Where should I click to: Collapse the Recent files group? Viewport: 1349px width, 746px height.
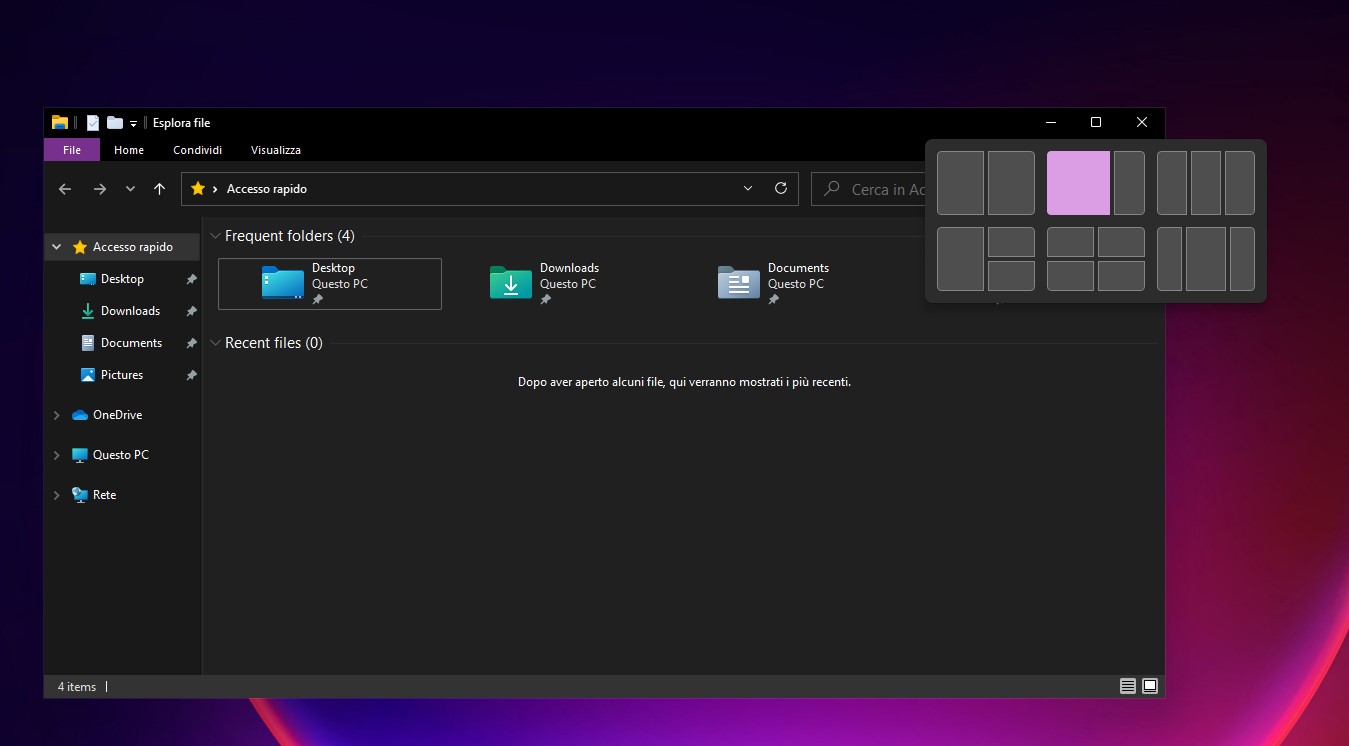click(x=215, y=343)
